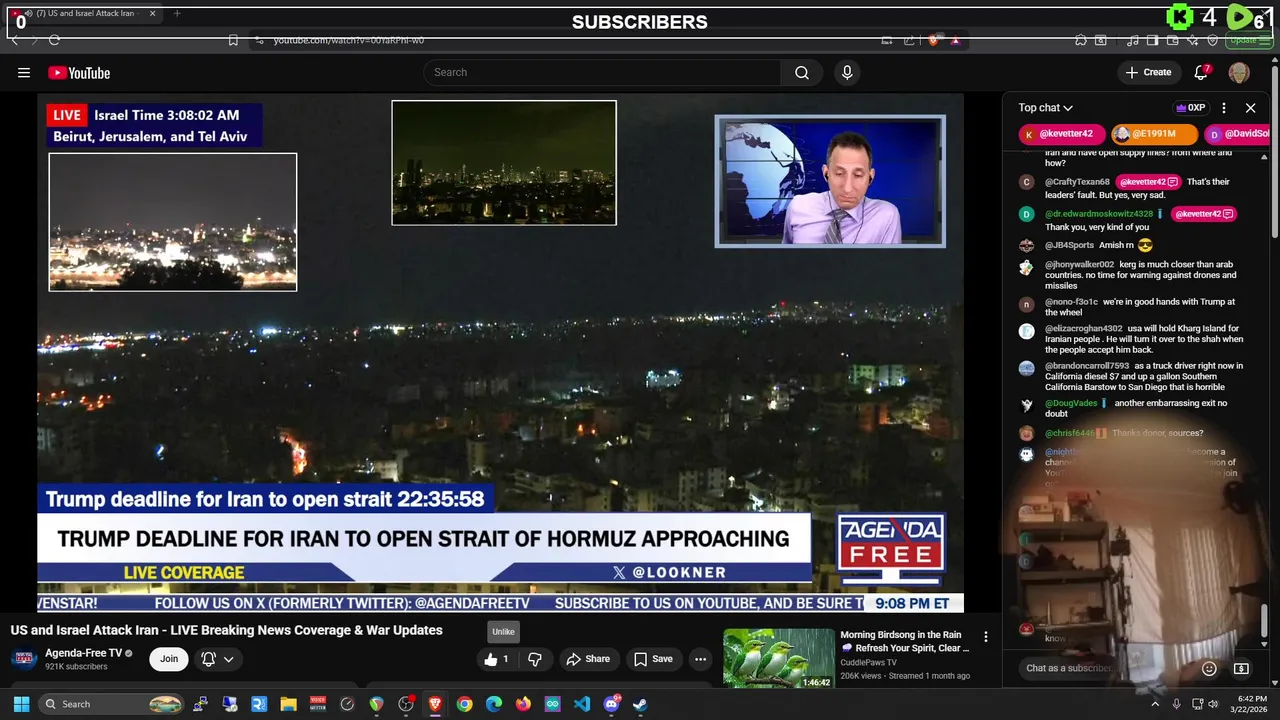The width and height of the screenshot is (1280, 720).
Task: Click the Brave Shields lion icon
Action: point(934,40)
